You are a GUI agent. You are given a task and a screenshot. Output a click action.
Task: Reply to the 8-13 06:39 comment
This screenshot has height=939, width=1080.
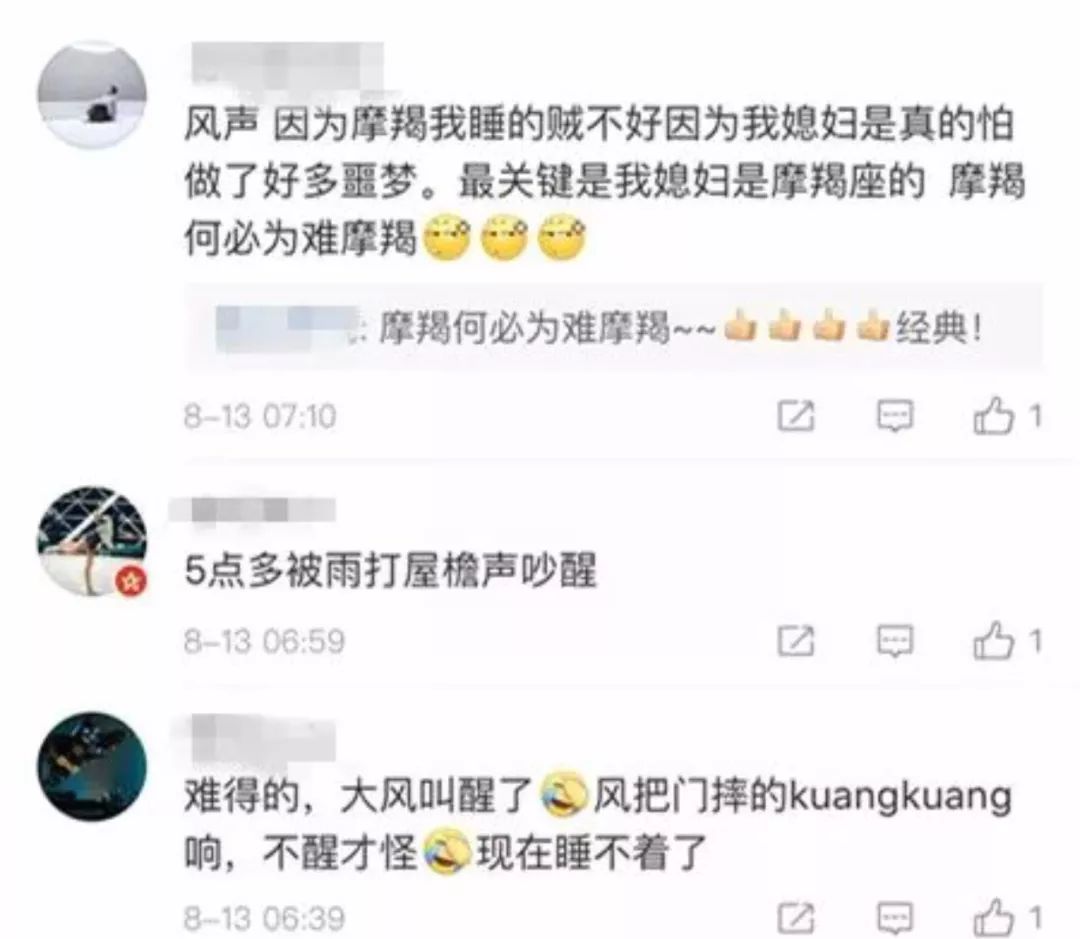(895, 918)
